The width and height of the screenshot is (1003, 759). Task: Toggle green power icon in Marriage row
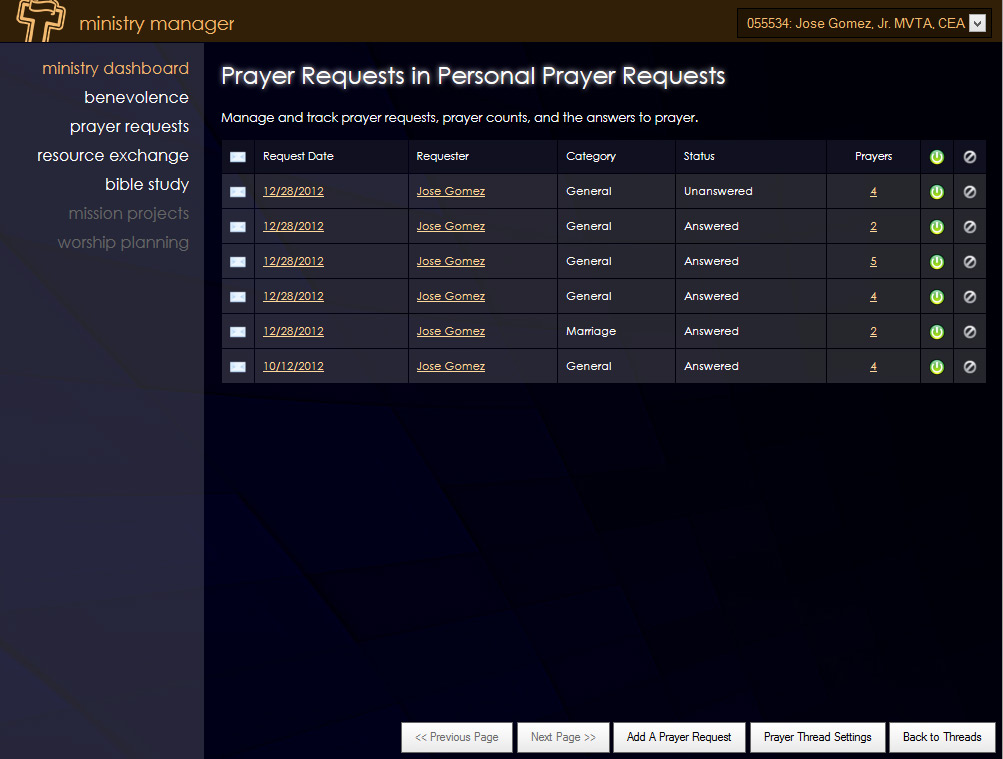(x=936, y=332)
